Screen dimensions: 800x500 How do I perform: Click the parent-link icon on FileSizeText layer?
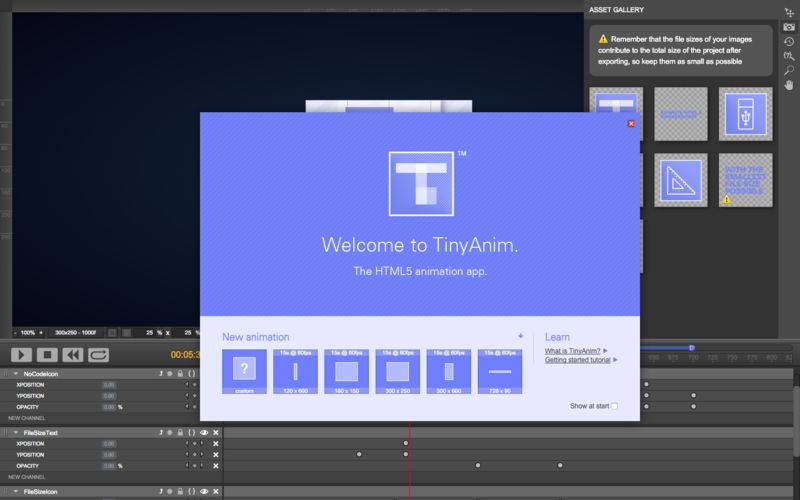pos(161,433)
